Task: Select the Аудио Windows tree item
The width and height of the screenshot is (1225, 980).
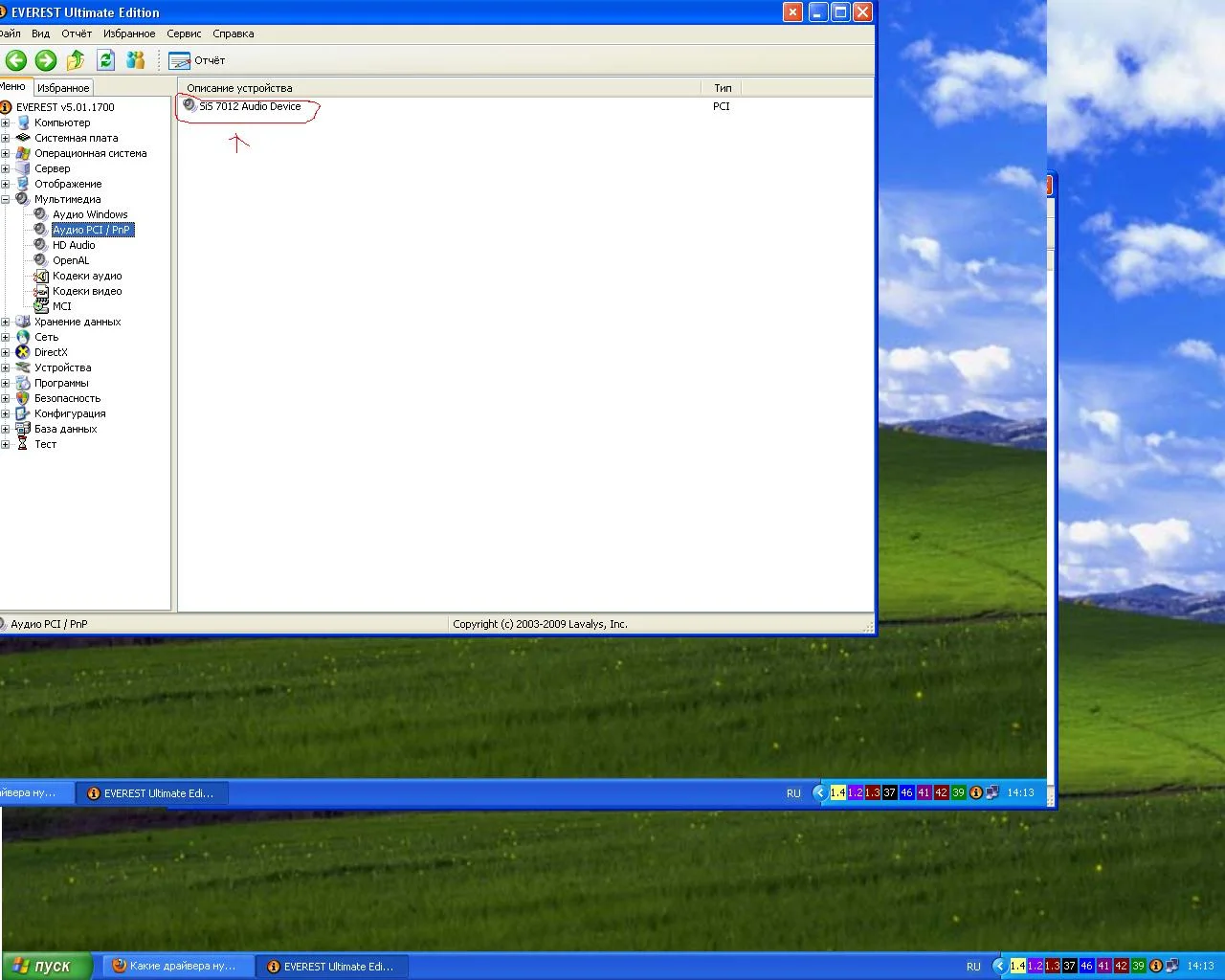Action: [x=90, y=214]
